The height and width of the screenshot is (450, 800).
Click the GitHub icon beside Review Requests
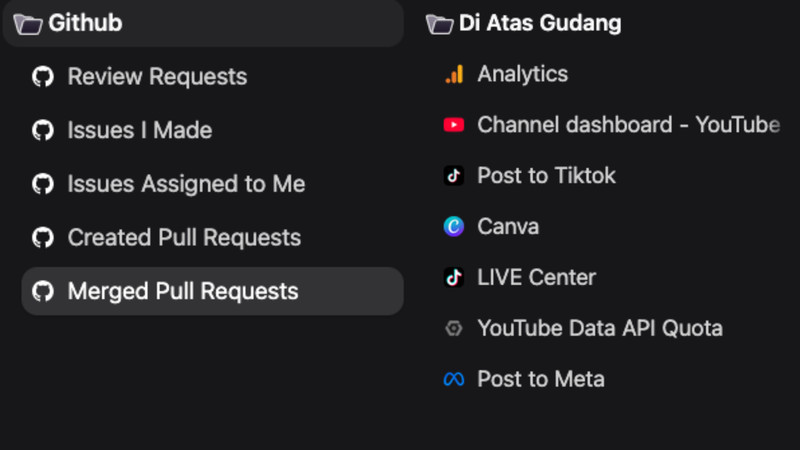pos(42,77)
